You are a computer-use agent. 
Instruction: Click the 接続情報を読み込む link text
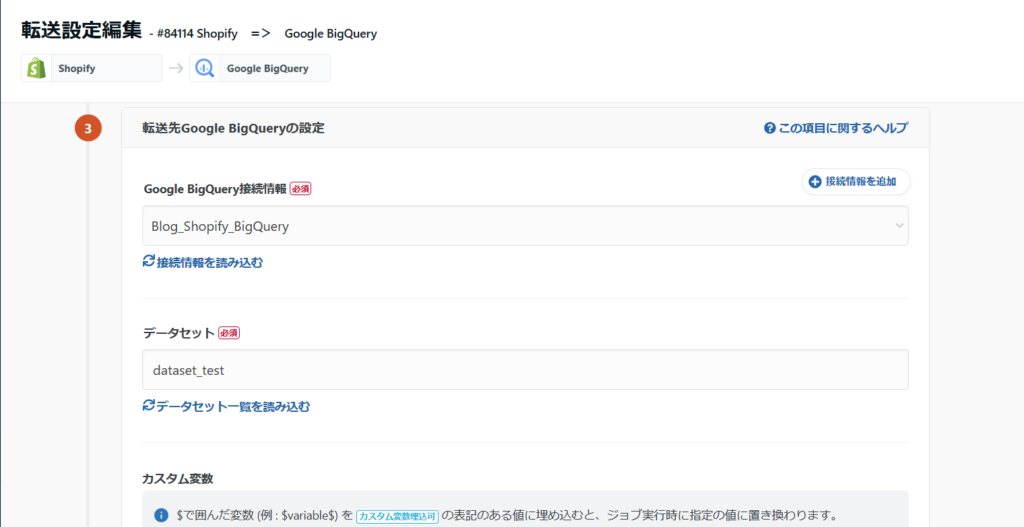pyautogui.click(x=209, y=262)
